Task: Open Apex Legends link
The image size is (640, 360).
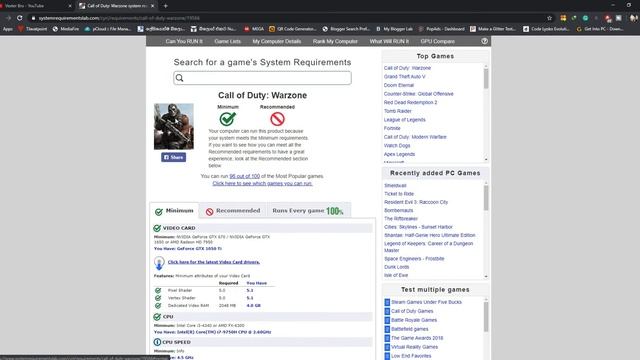Action: coord(399,154)
